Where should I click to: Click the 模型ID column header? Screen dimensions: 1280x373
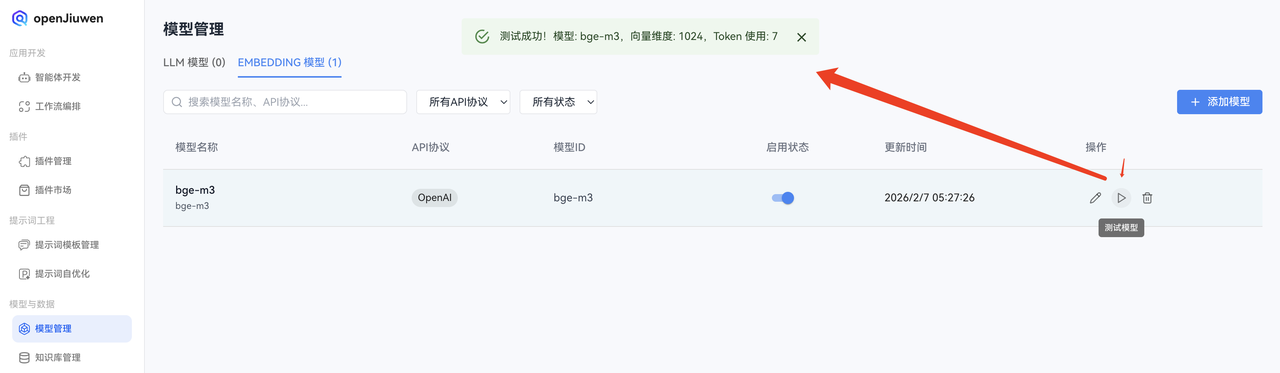[569, 147]
